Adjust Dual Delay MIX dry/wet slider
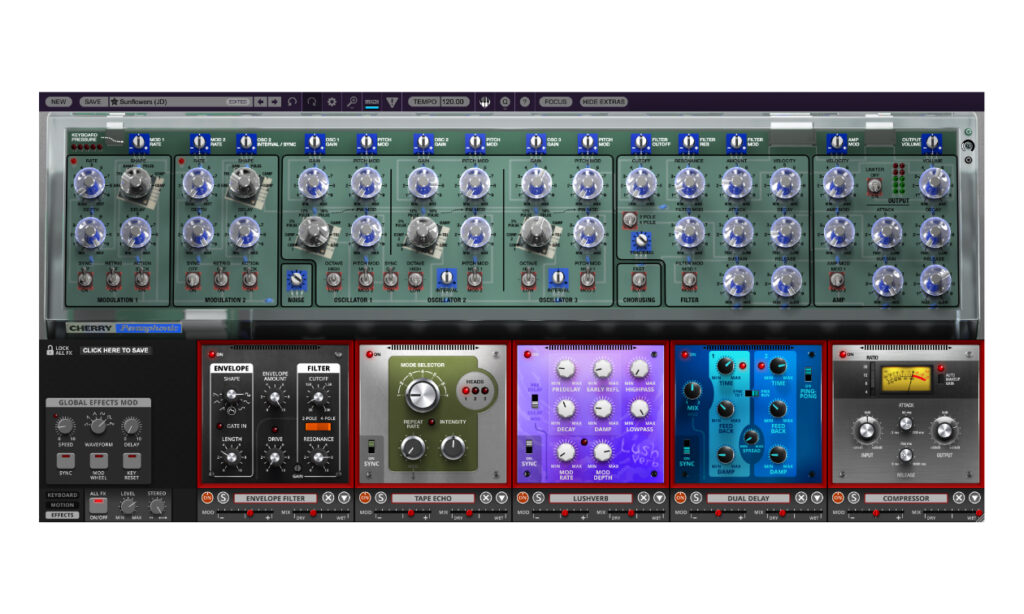The width and height of the screenshot is (1024, 614). (x=795, y=513)
